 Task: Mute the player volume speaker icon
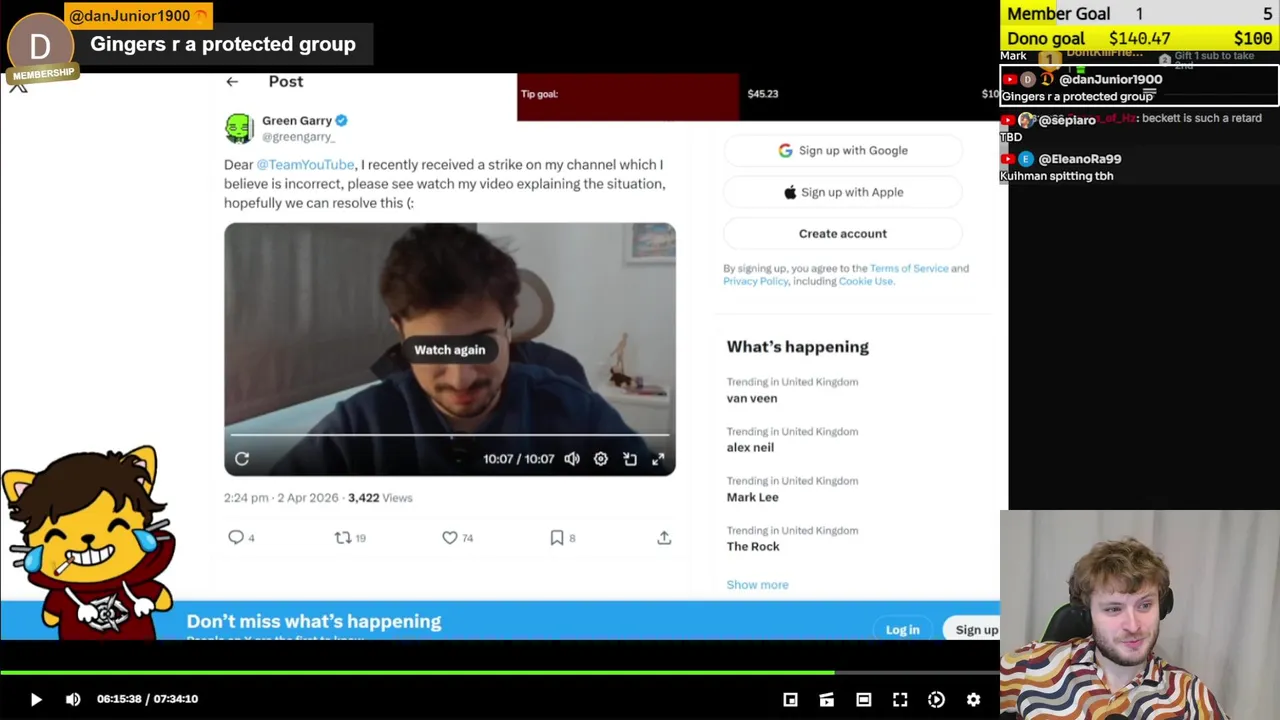click(x=73, y=699)
